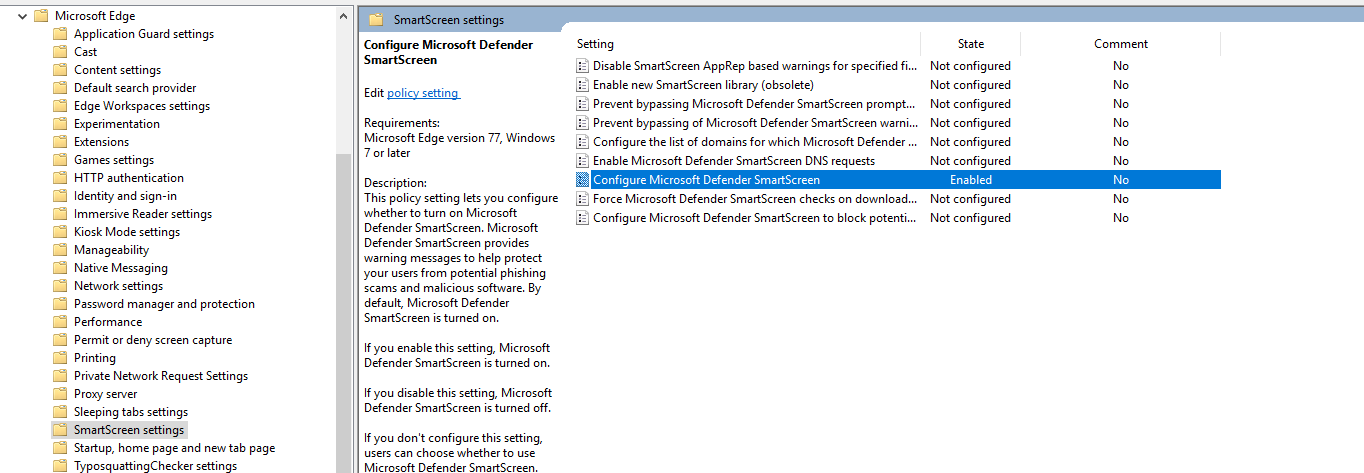Click the Identity and sign-in folder icon

pos(60,196)
